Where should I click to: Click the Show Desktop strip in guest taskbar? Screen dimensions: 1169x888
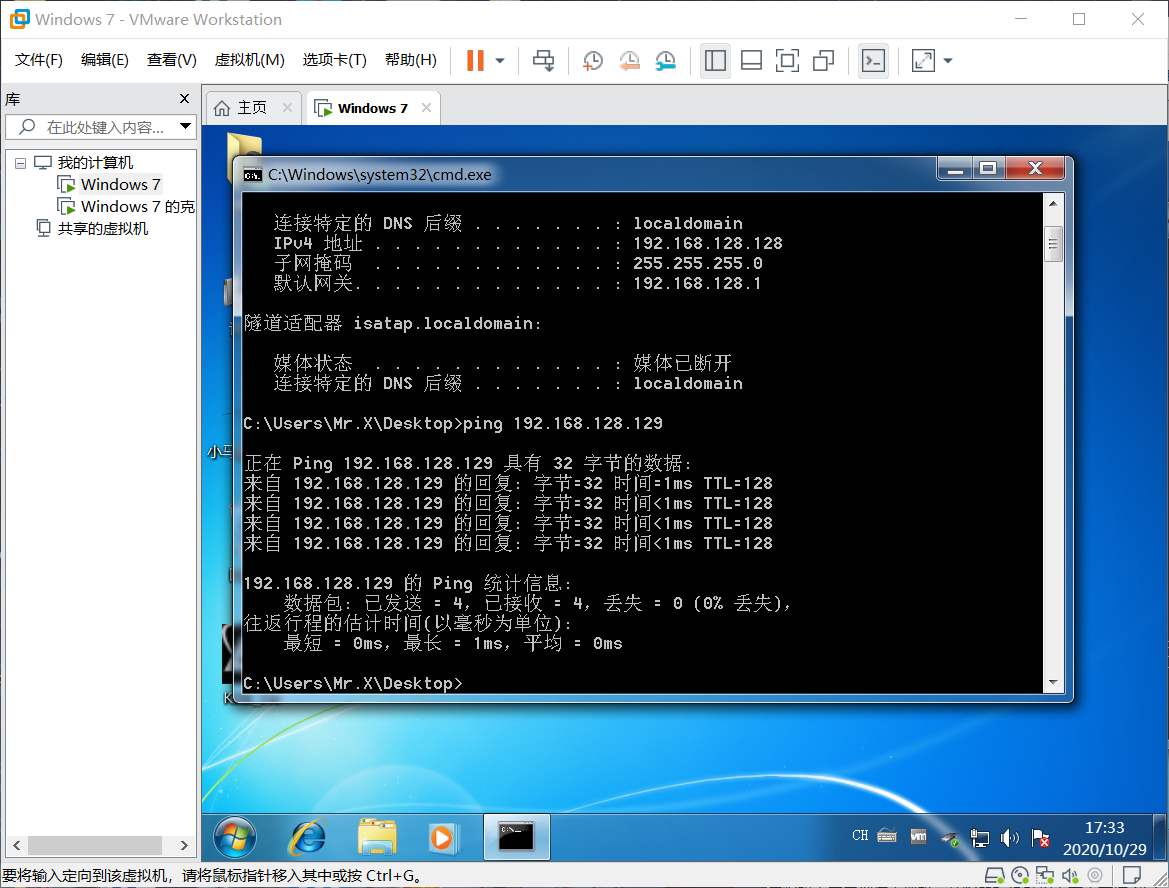[x=1160, y=837]
